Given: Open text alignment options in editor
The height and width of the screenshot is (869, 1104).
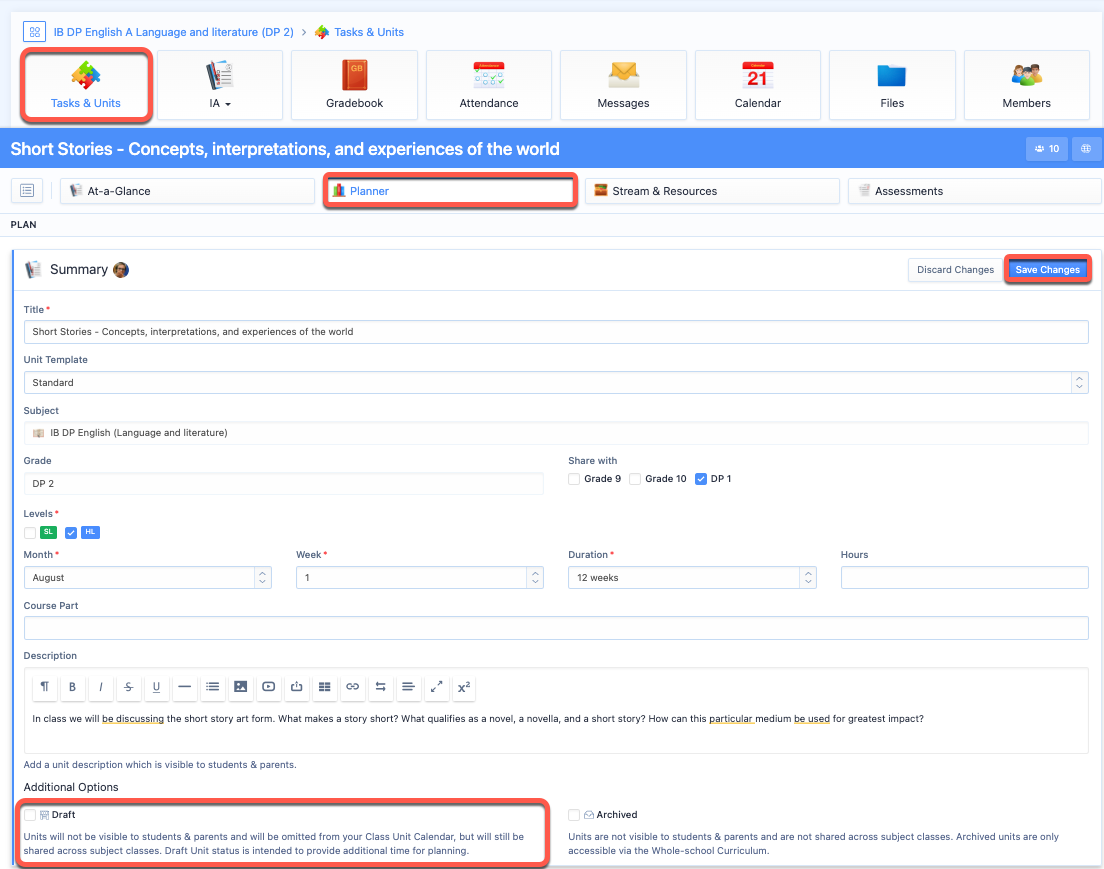Looking at the screenshot, I should pos(408,687).
